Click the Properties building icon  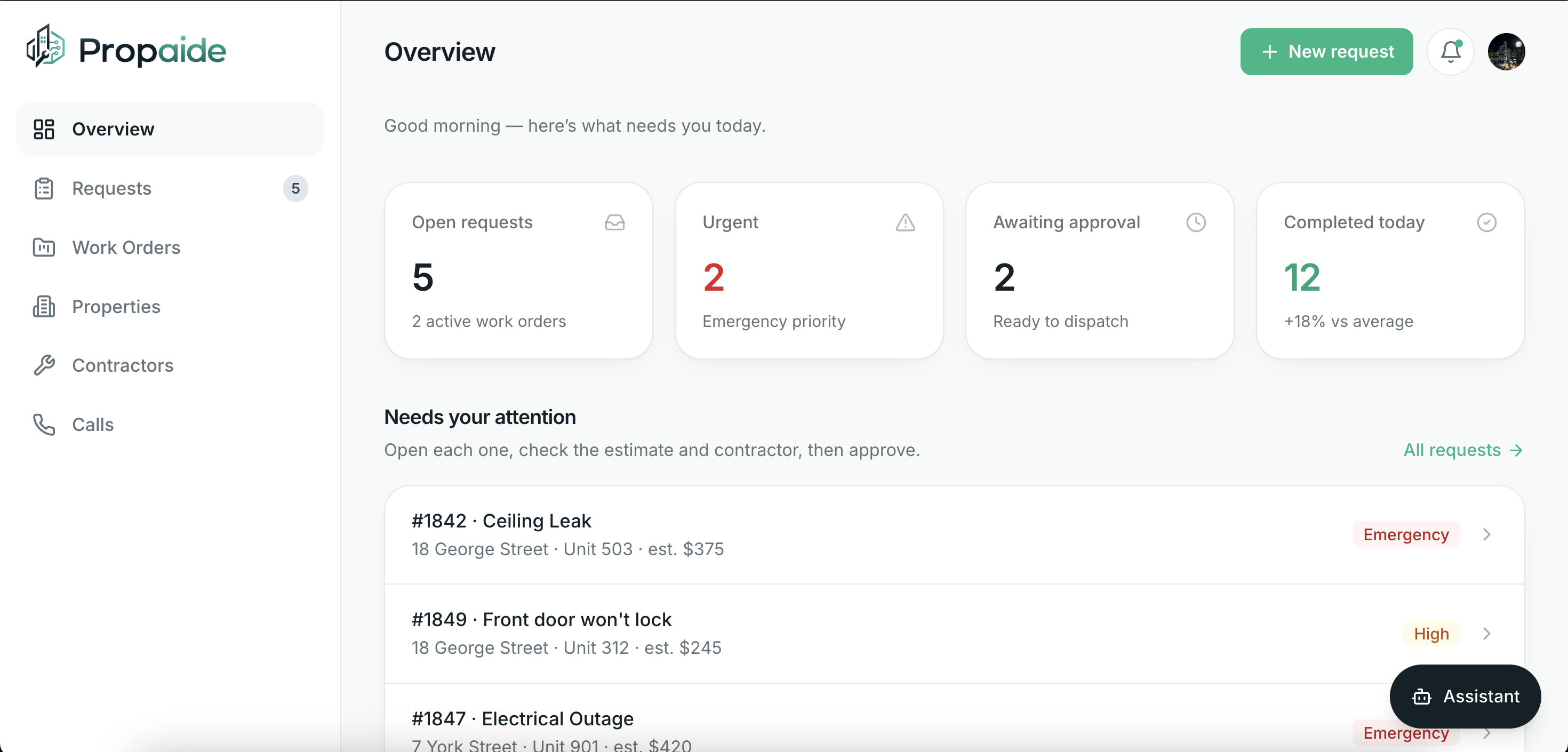(44, 306)
